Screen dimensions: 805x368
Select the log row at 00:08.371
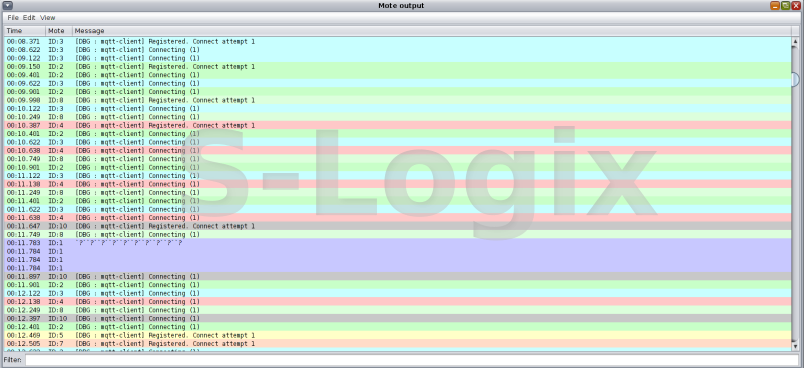click(397, 41)
